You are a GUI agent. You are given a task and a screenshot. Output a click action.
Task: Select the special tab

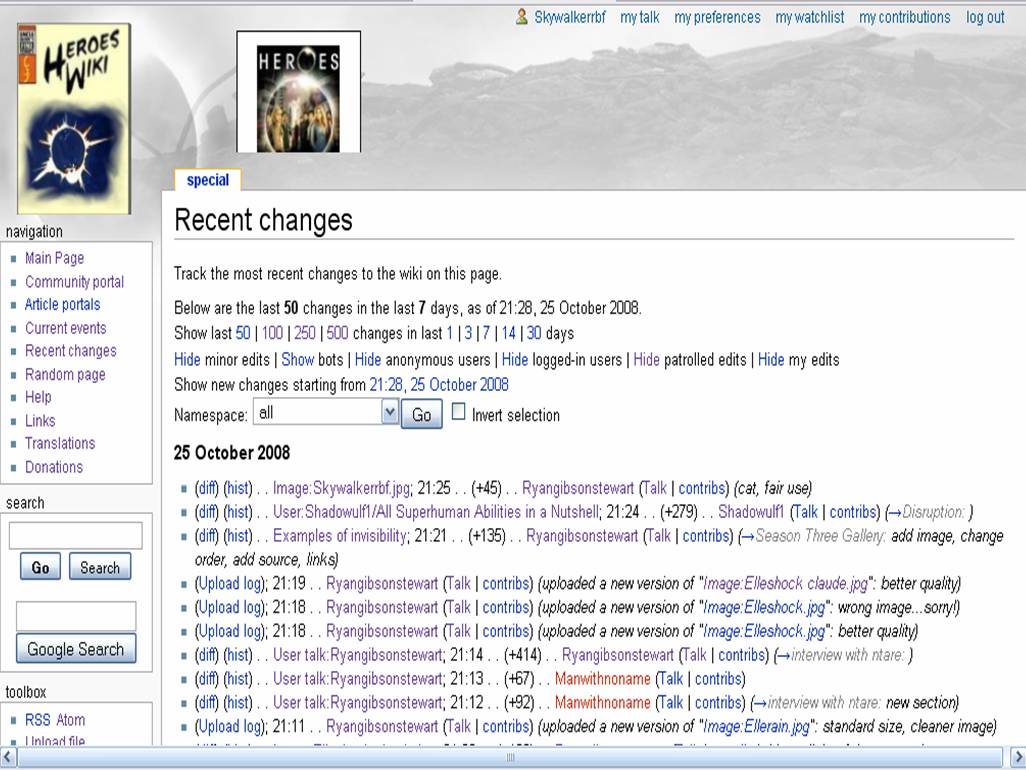[208, 181]
